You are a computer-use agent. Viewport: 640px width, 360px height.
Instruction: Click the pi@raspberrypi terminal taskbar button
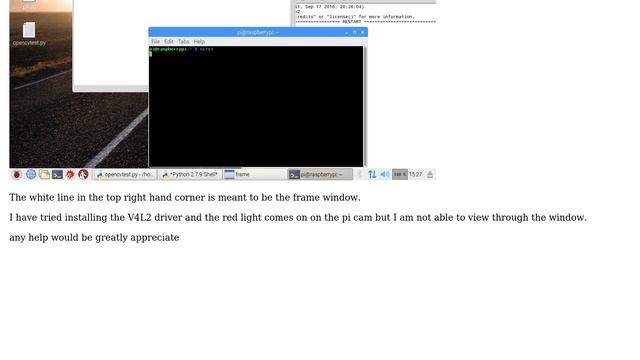point(320,174)
